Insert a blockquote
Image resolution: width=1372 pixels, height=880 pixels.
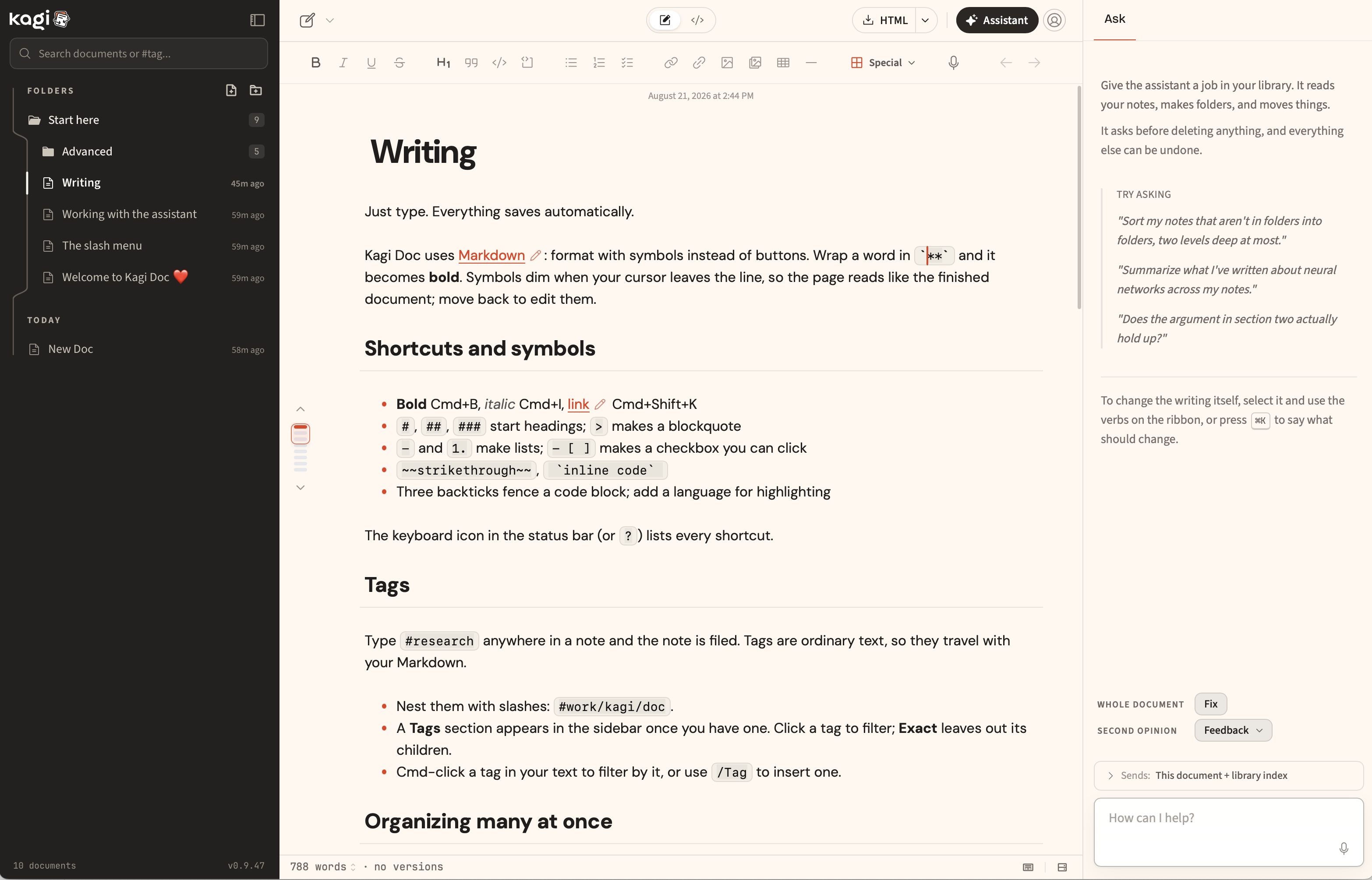(471, 63)
